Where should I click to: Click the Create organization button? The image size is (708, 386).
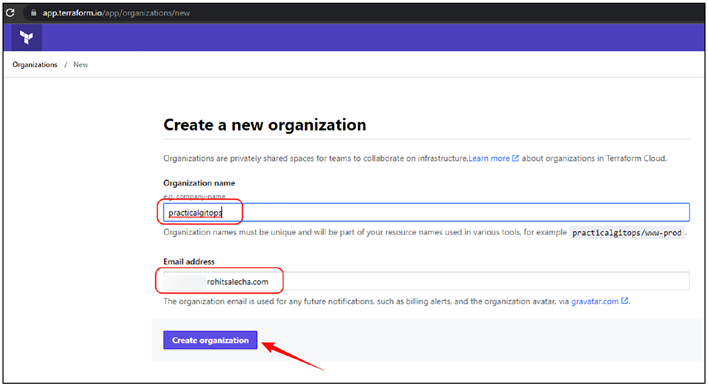210,340
